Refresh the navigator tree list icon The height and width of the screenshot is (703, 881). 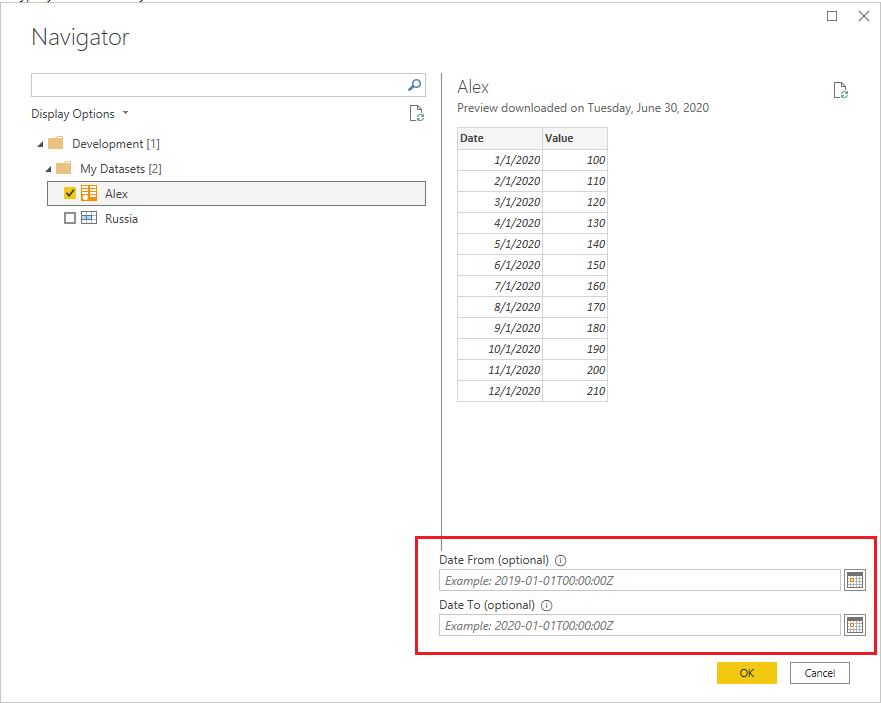point(416,114)
